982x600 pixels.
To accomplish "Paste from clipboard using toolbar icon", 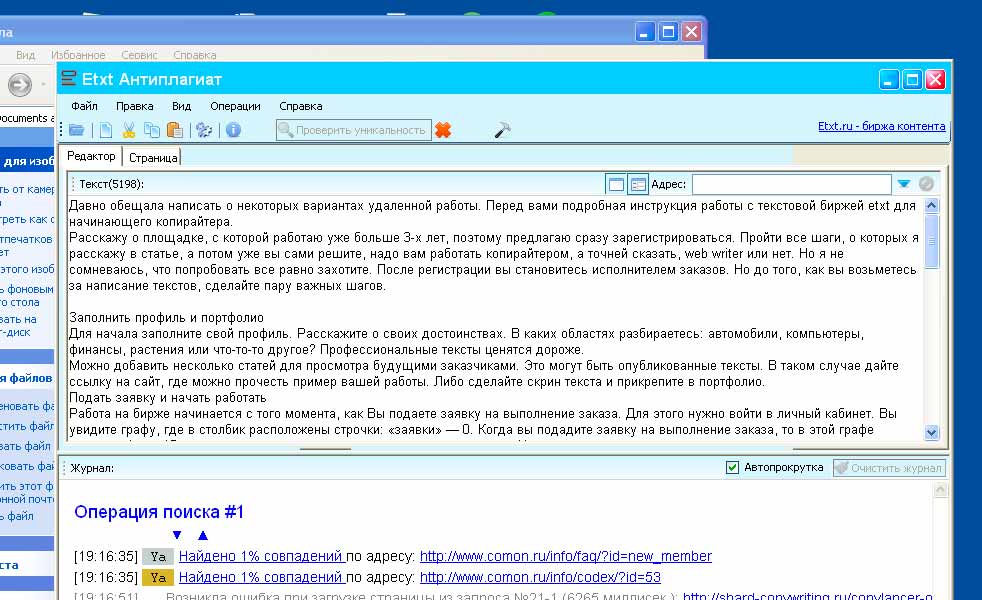I will [x=175, y=130].
